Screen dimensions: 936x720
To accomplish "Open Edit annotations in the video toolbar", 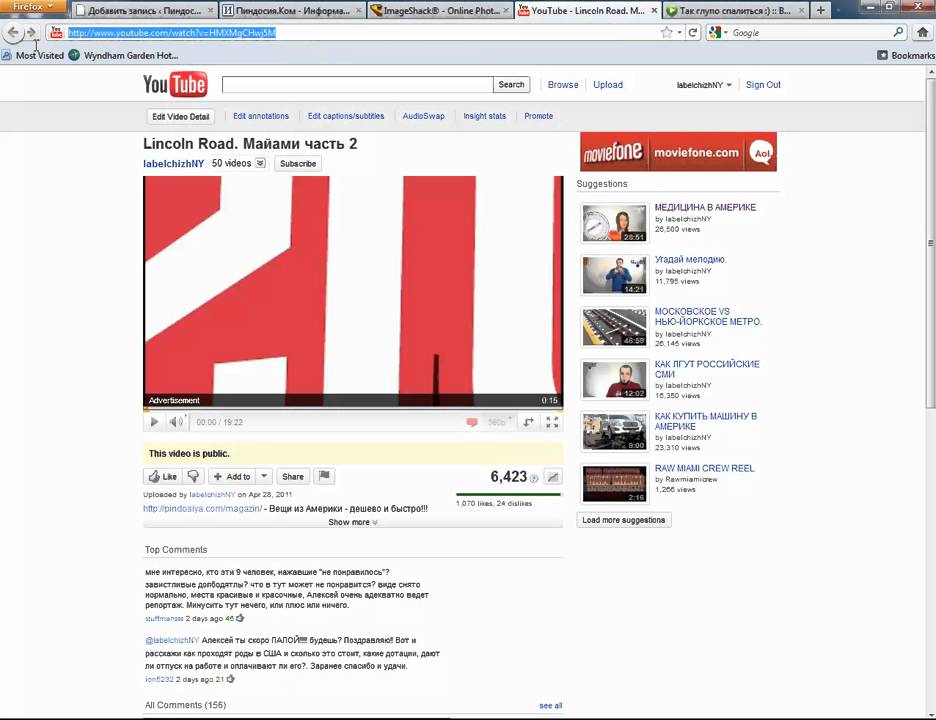I will [x=261, y=116].
